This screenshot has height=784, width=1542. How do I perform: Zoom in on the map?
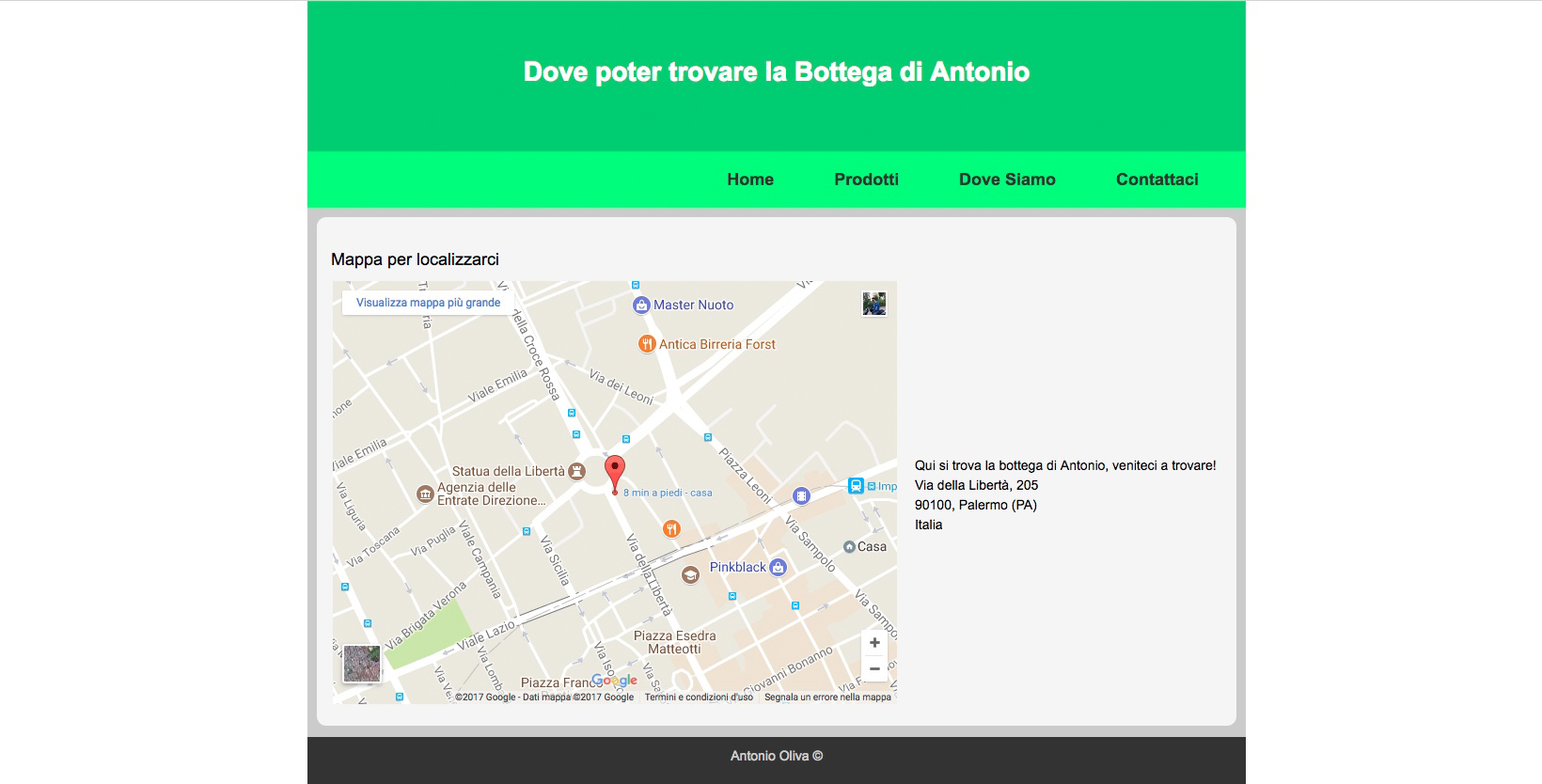[874, 643]
